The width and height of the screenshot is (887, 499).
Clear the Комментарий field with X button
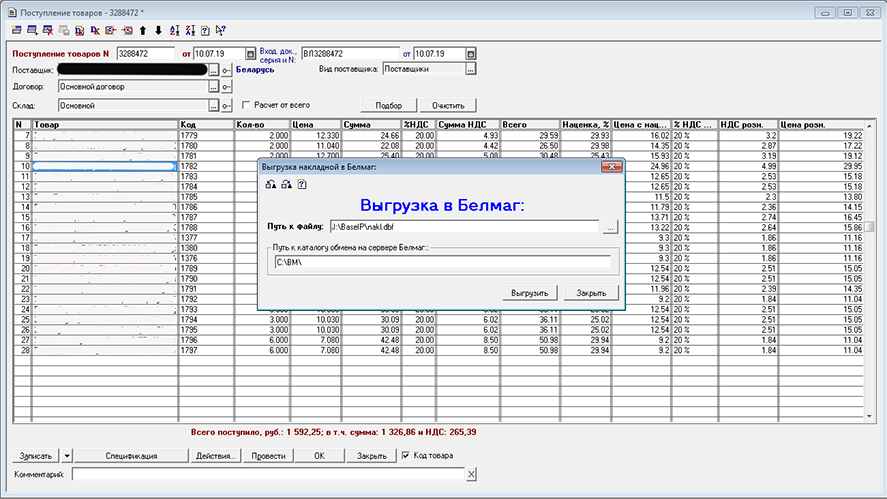click(x=472, y=474)
